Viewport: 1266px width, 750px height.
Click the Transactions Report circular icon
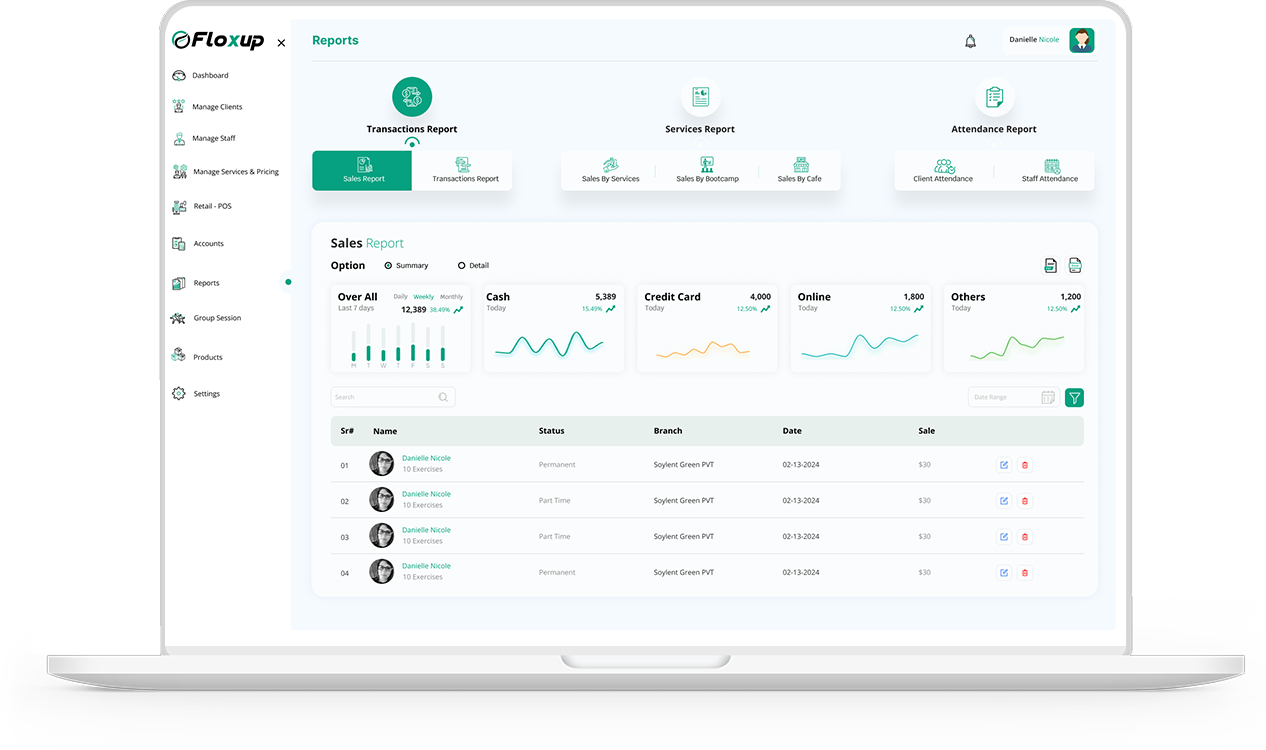pyautogui.click(x=412, y=97)
